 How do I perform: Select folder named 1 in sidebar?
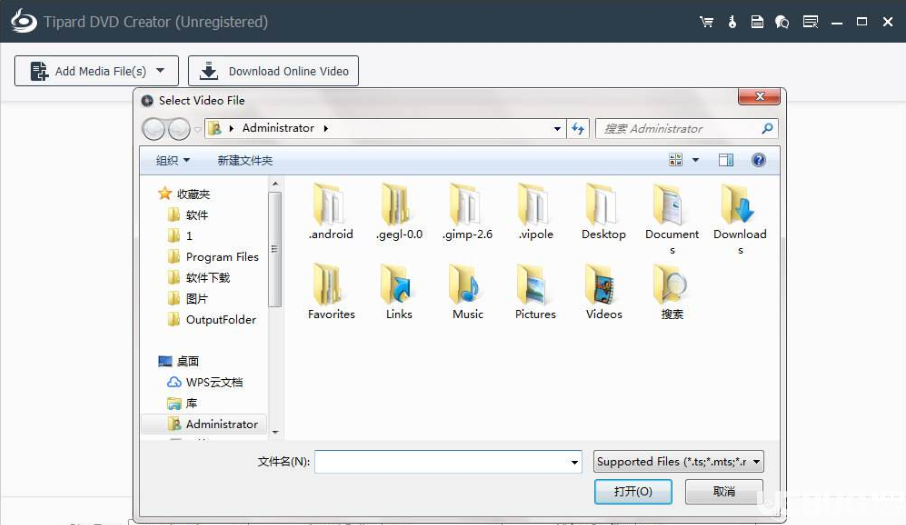click(180, 236)
